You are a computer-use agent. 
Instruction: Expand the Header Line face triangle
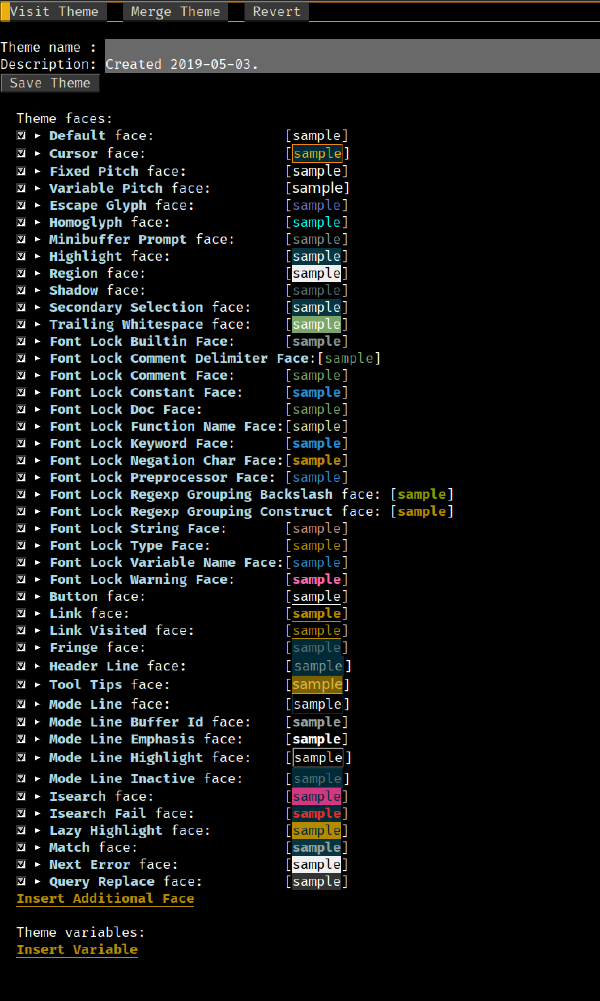click(x=38, y=666)
